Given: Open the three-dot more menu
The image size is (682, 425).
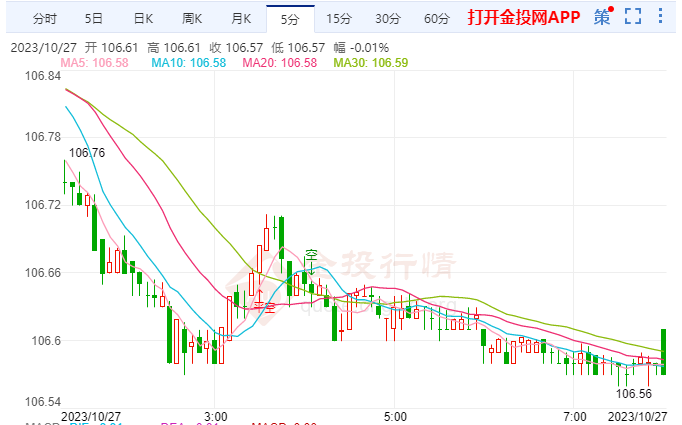Looking at the screenshot, I should coord(660,16).
